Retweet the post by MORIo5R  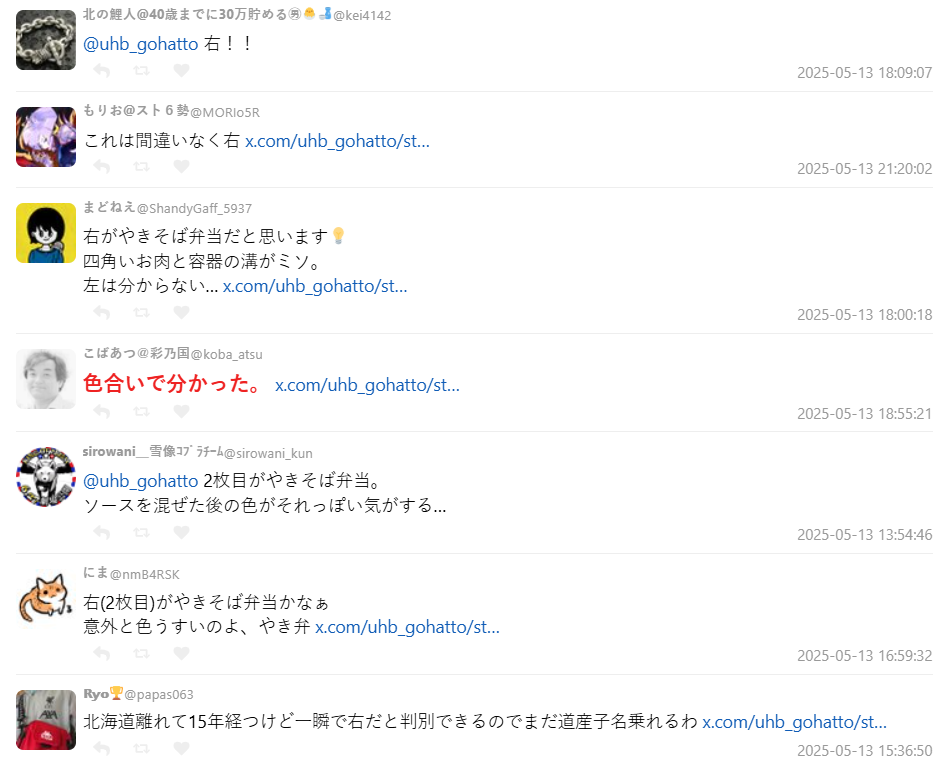(141, 166)
